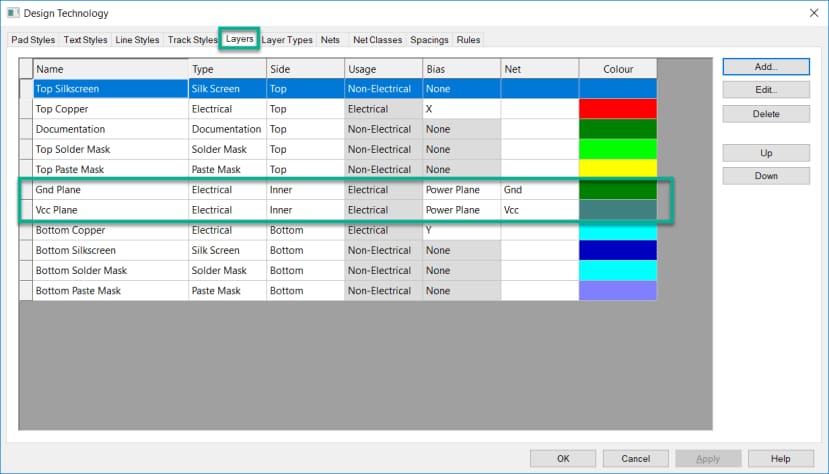829x474 pixels.
Task: Select the Bottom Solder Mask layer name
Action: click(110, 270)
